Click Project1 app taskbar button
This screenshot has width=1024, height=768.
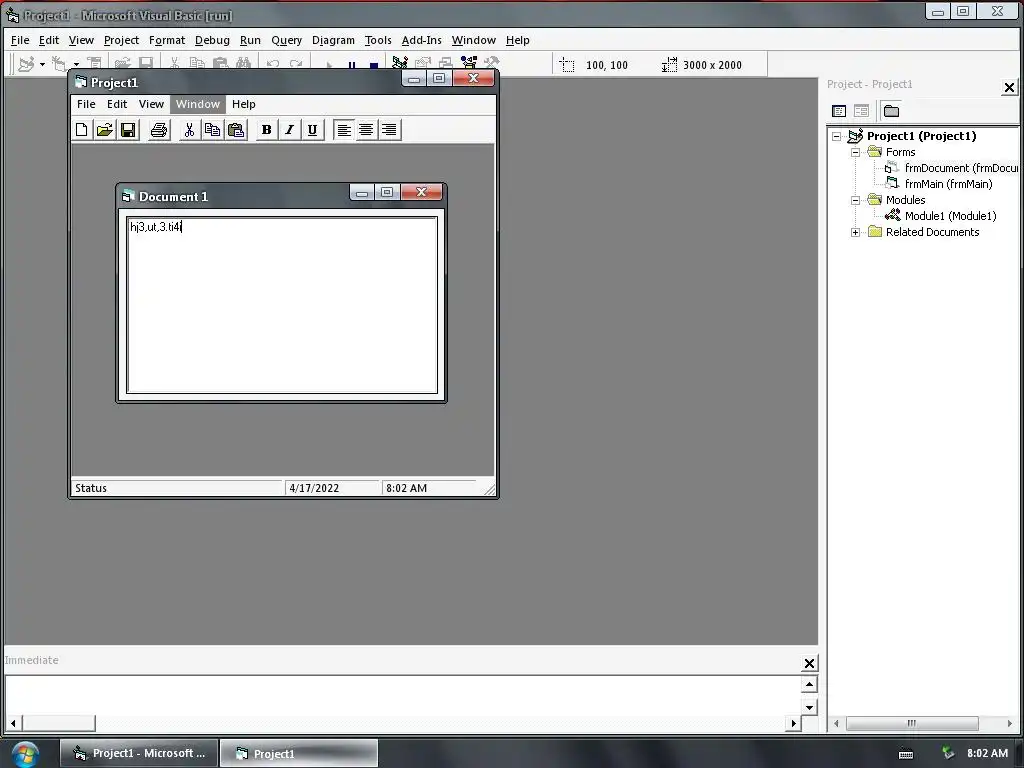(298, 754)
